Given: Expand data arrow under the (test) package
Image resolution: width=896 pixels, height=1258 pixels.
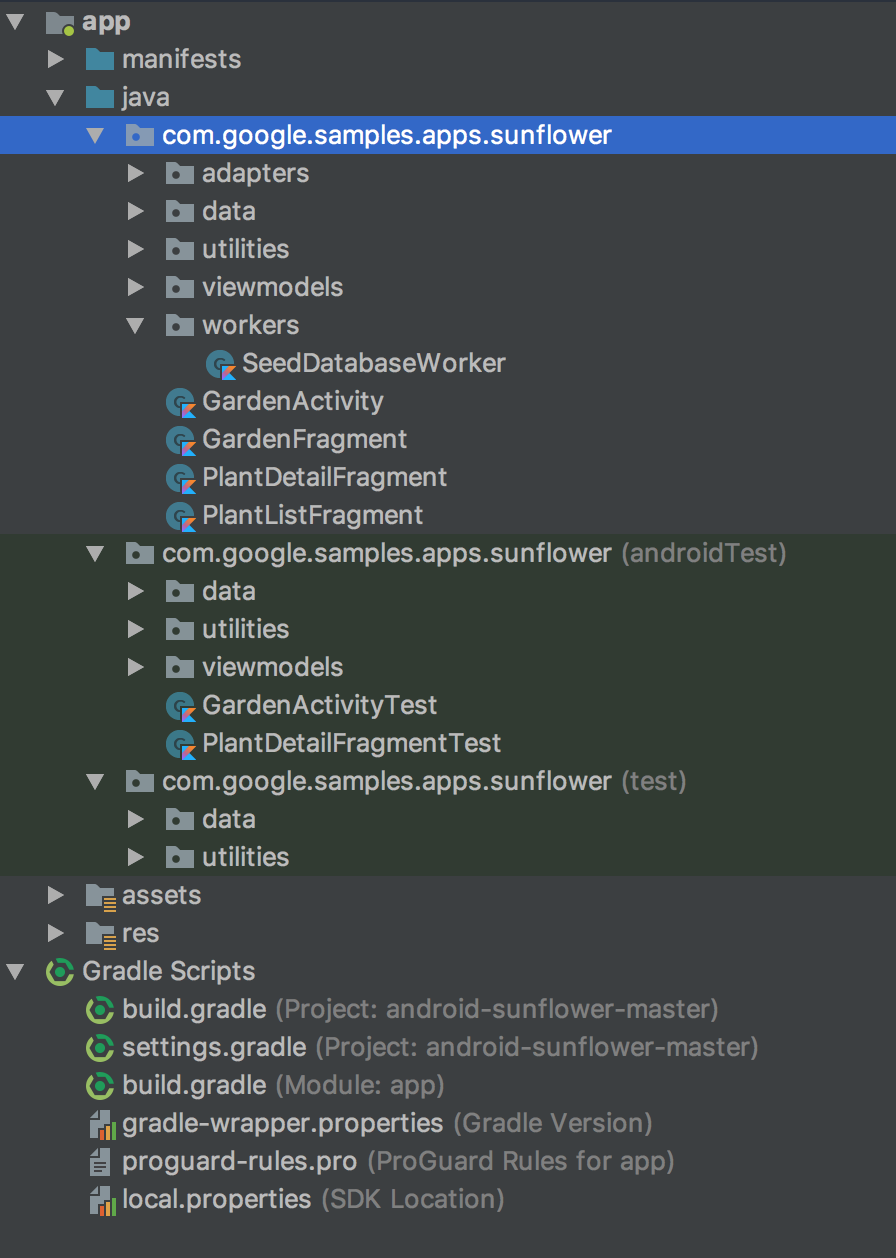Looking at the screenshot, I should tap(136, 819).
